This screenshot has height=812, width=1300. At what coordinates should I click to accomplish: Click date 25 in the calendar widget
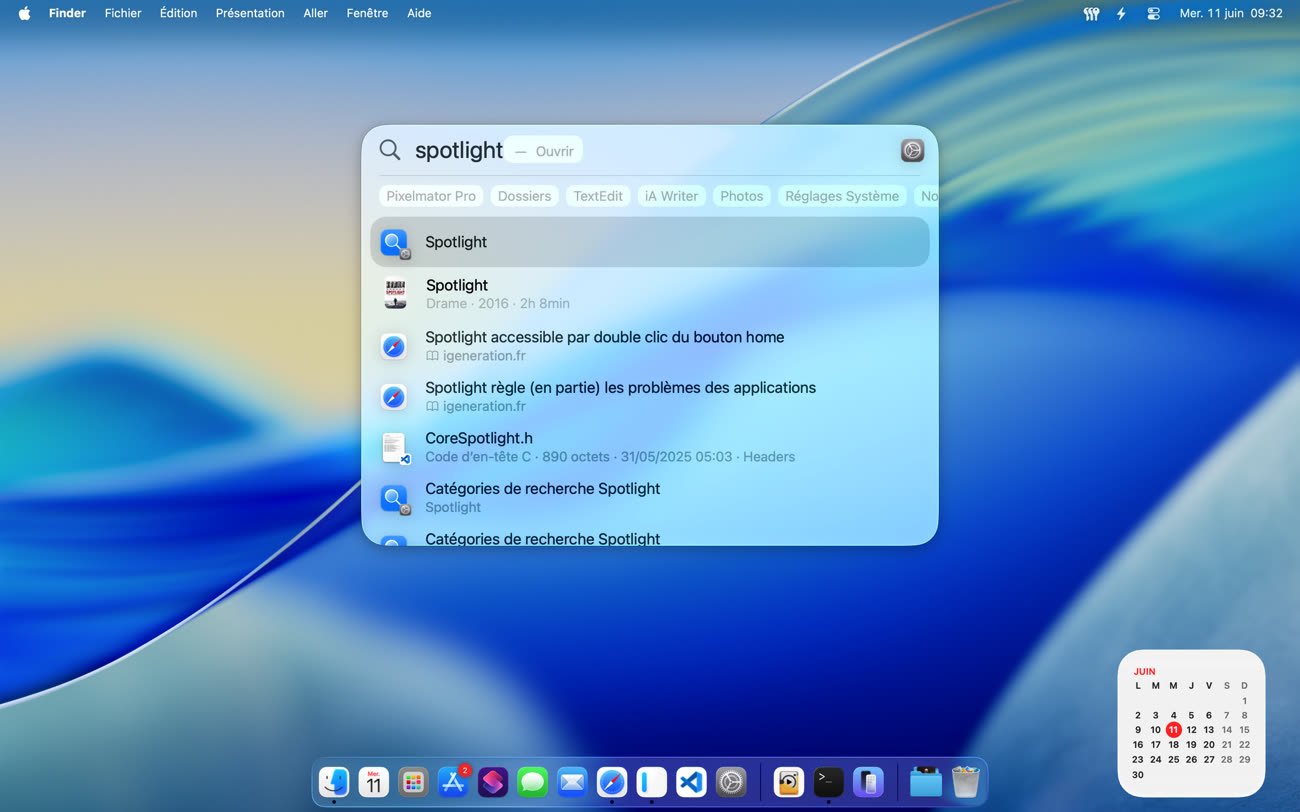pyautogui.click(x=1173, y=760)
